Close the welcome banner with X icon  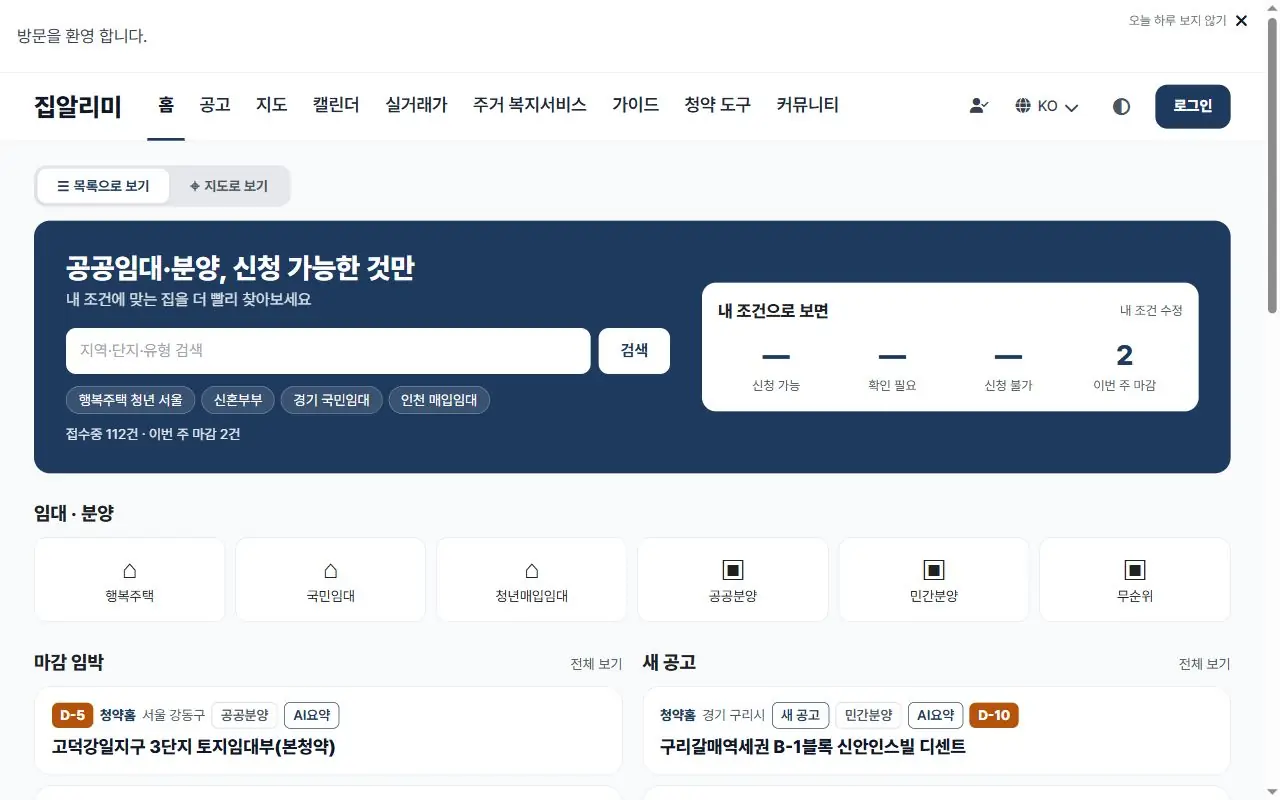coord(1241,21)
